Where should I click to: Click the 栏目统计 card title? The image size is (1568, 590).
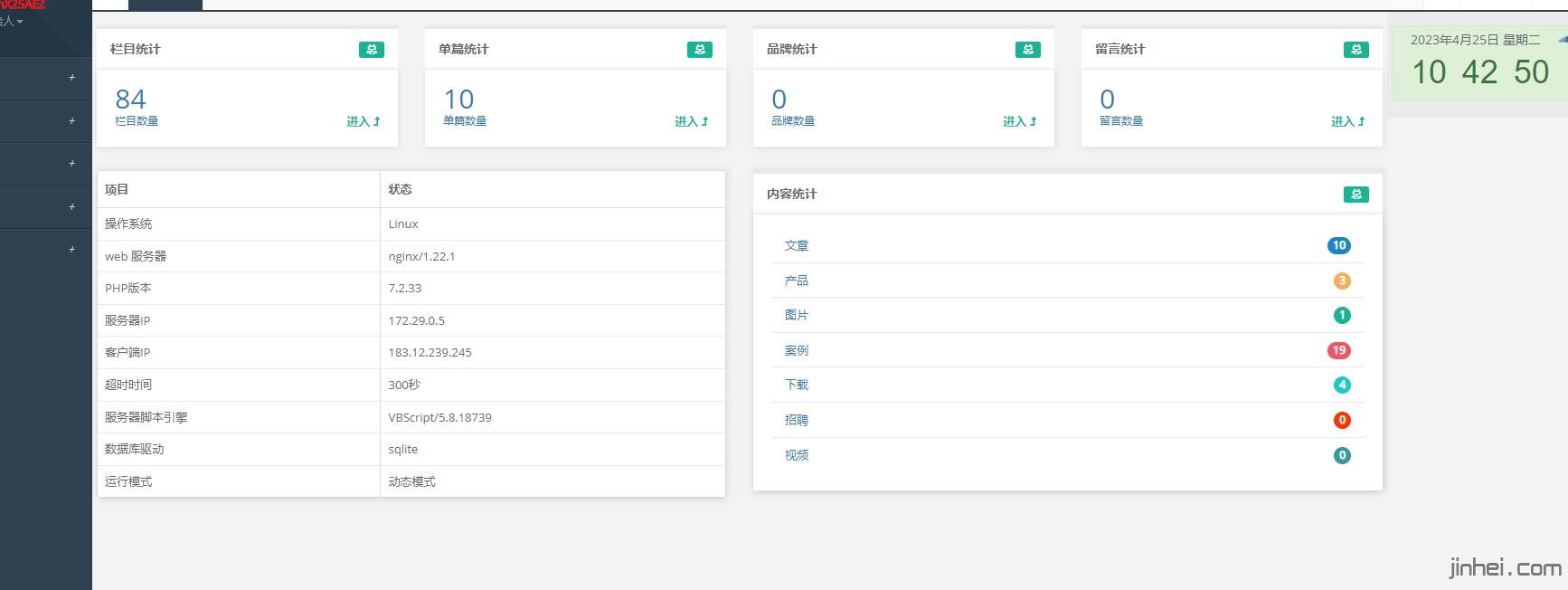coord(136,50)
